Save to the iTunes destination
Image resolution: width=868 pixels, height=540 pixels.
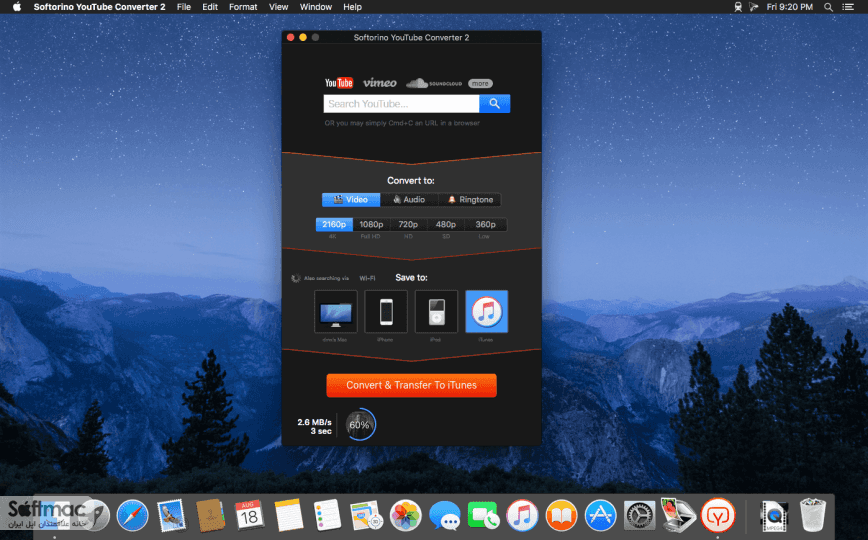[x=487, y=311]
